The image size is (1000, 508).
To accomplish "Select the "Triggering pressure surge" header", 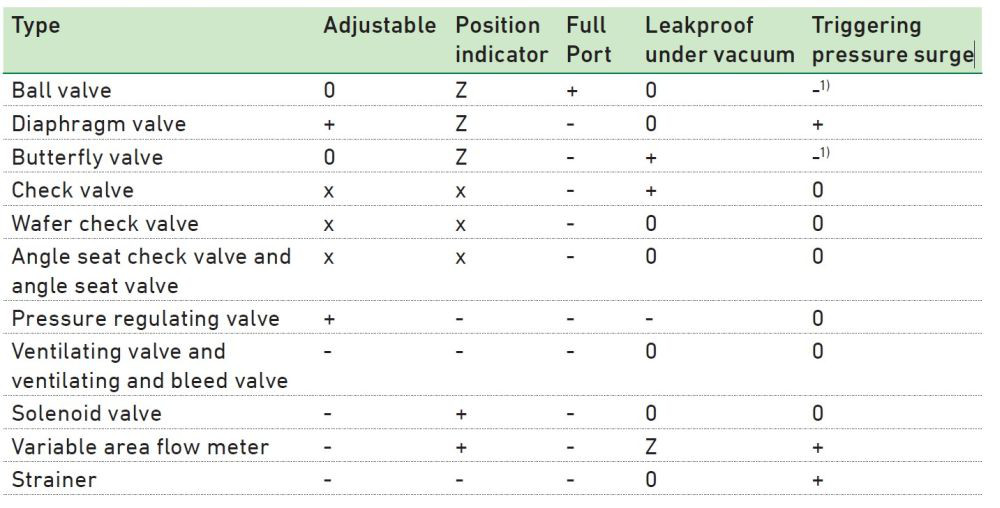I will click(x=892, y=40).
